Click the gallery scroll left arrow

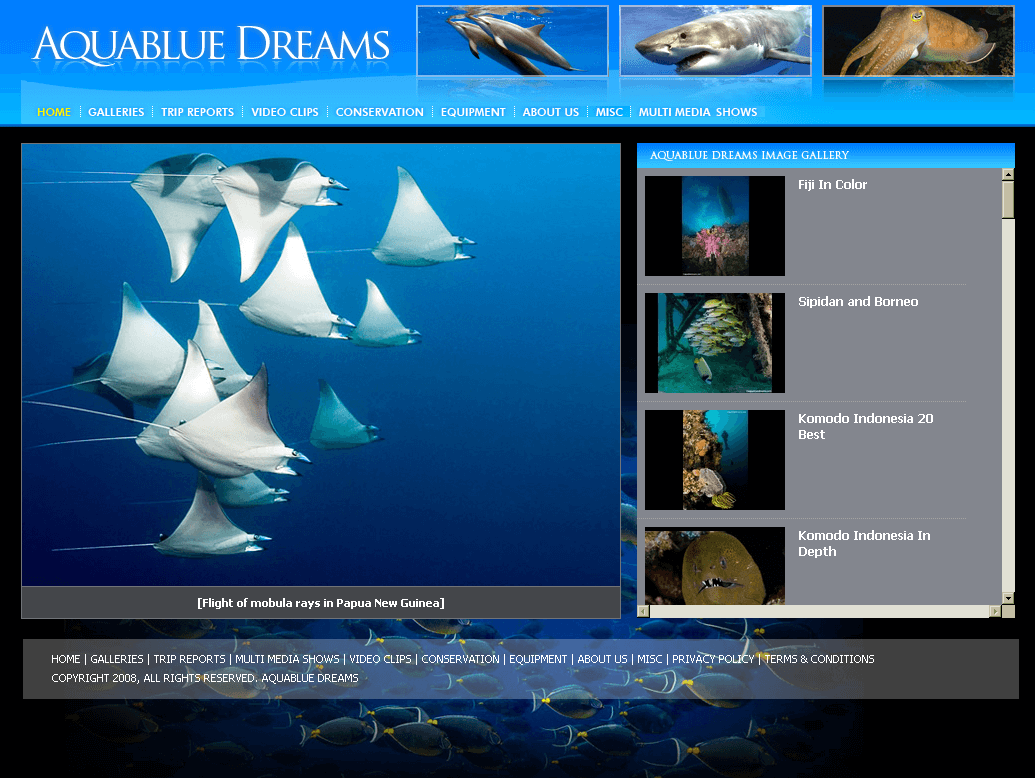pos(644,612)
